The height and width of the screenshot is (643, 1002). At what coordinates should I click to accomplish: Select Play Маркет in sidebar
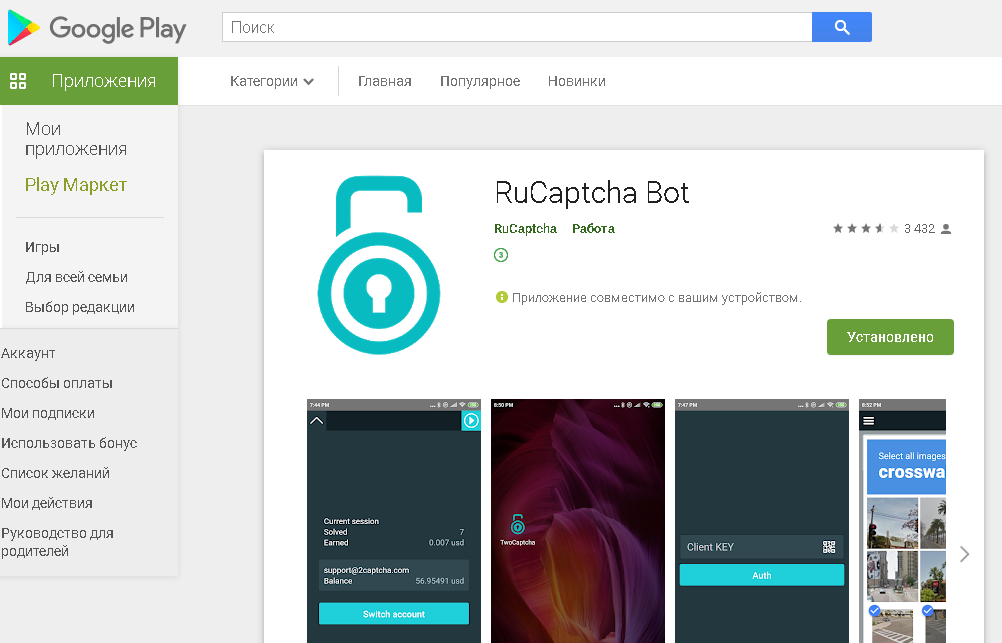click(75, 185)
